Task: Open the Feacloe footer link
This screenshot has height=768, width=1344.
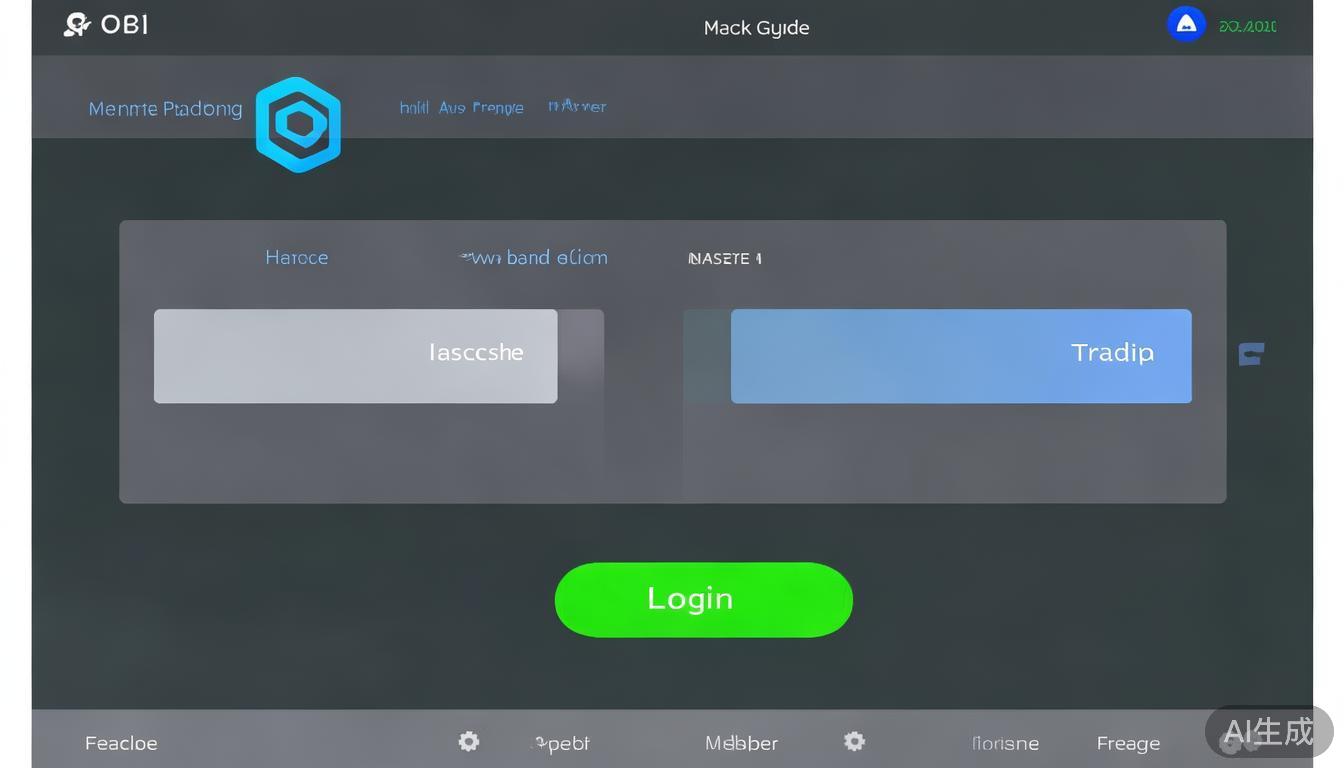Action: tap(121, 743)
